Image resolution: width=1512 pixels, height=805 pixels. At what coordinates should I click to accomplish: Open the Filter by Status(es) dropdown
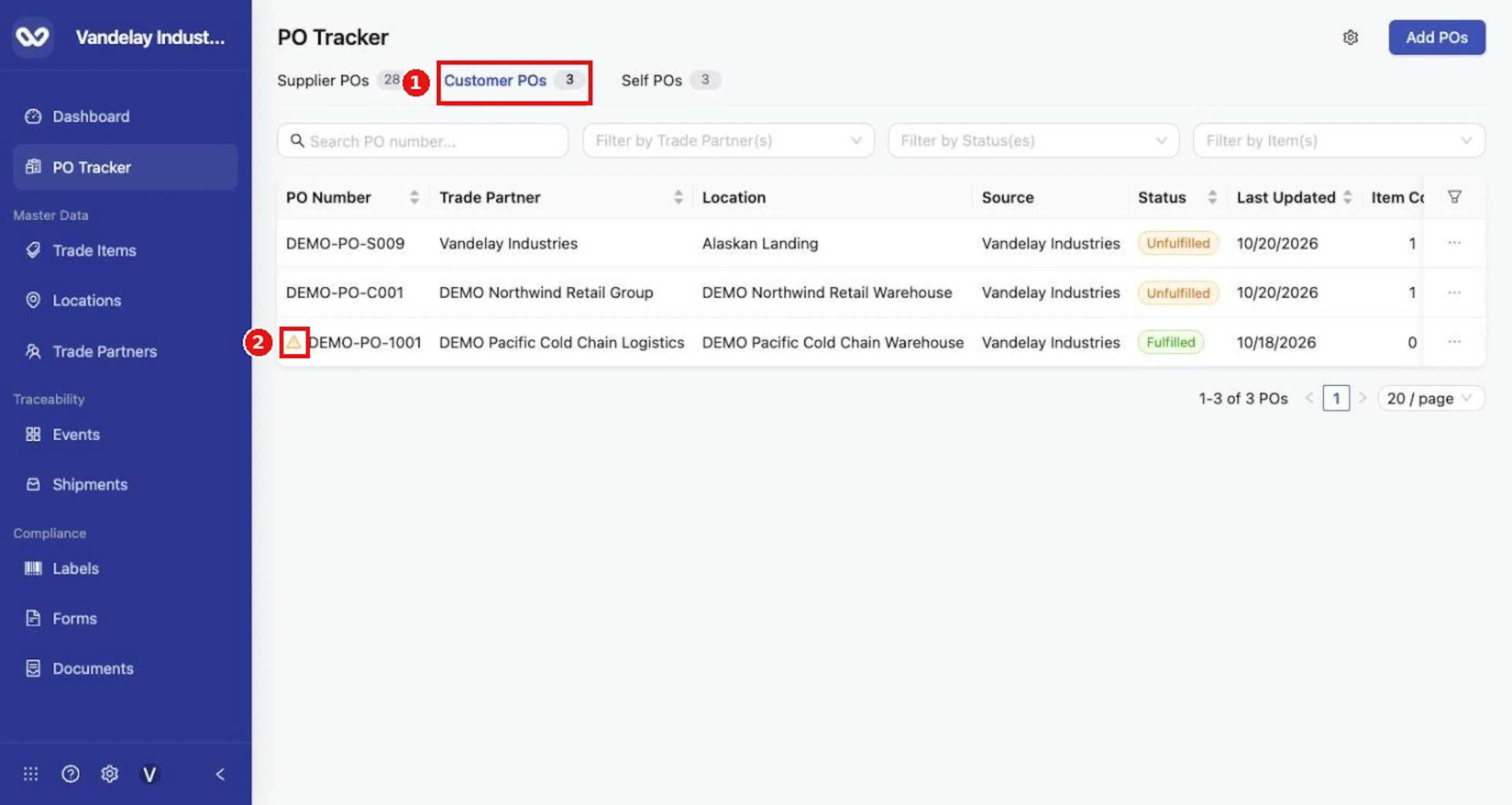(x=1034, y=141)
